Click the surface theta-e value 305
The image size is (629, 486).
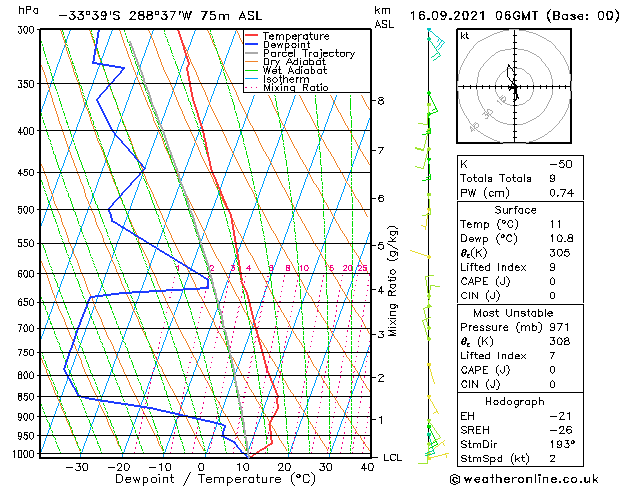(560, 253)
